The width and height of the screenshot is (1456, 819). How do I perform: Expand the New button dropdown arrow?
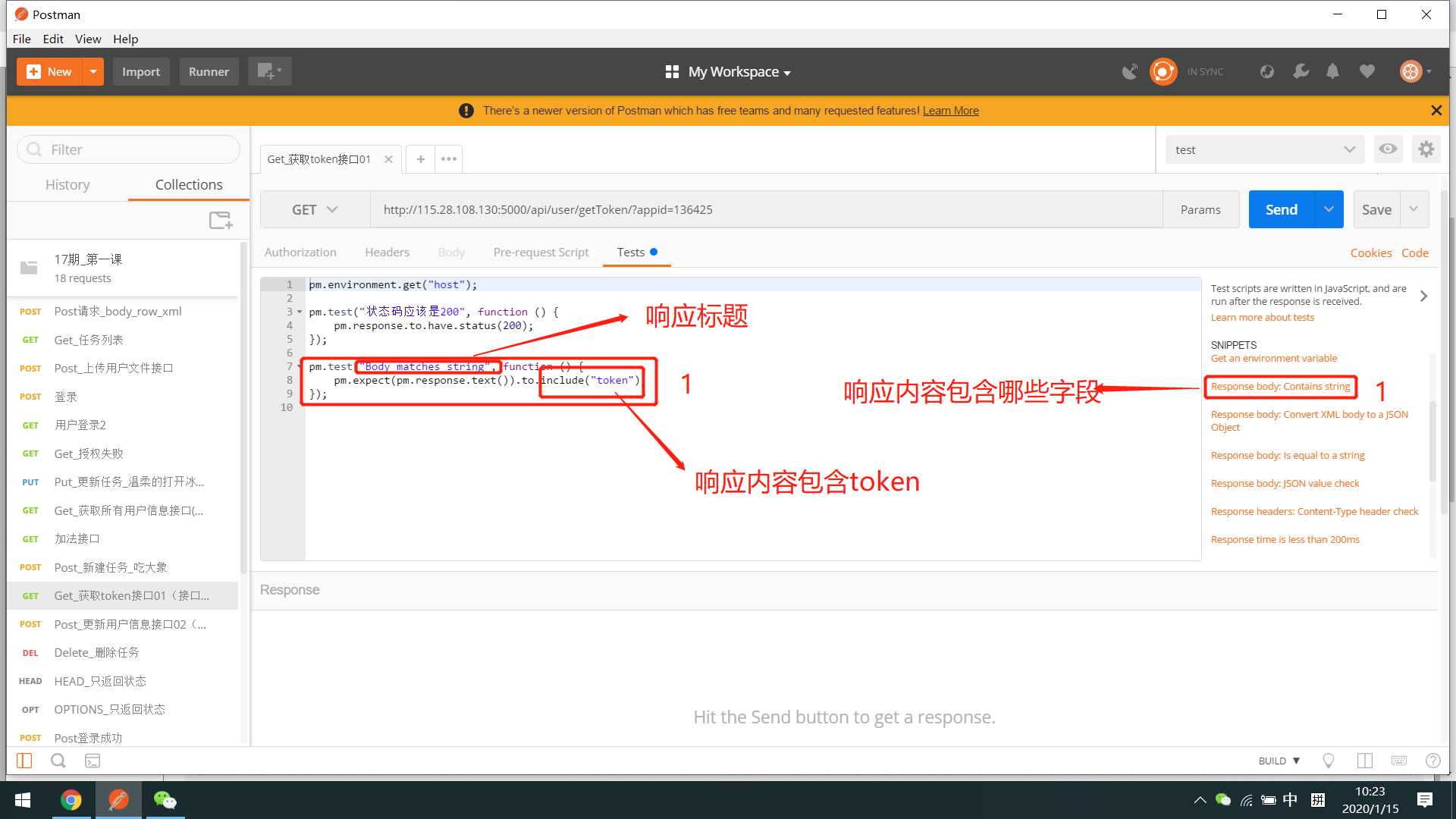pos(93,71)
